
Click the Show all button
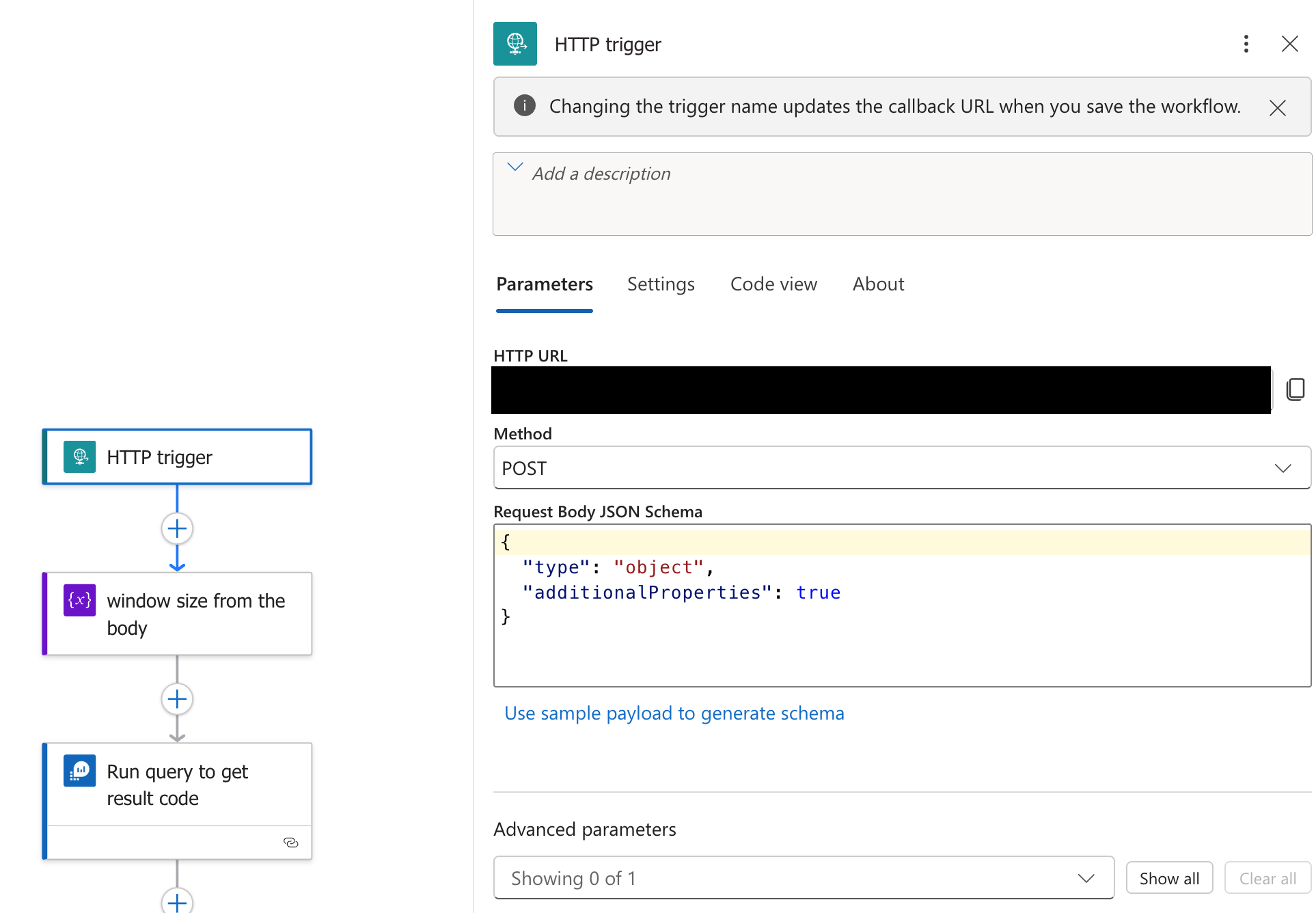(x=1169, y=878)
